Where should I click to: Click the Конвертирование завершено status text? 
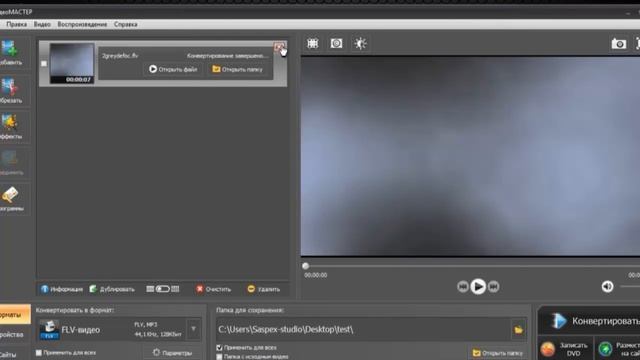point(227,56)
